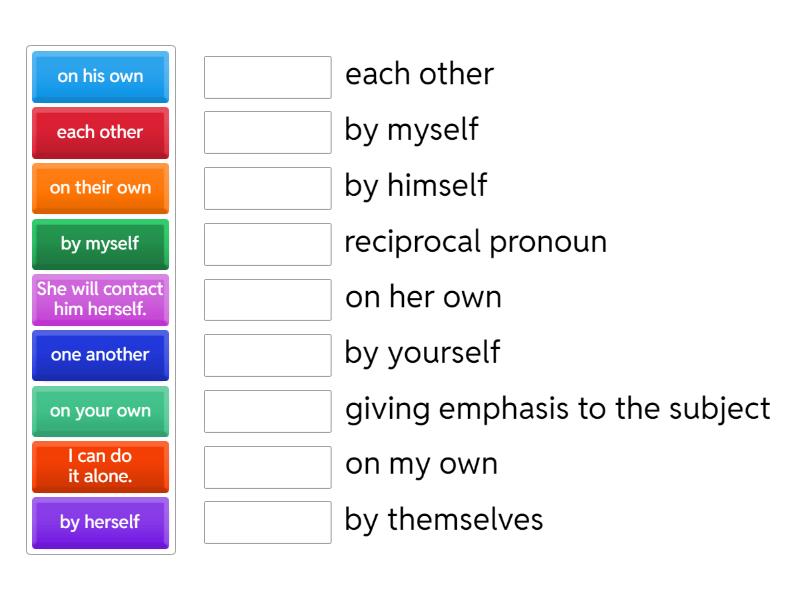Select the box beside 'by themselves'
This screenshot has height=600, width=800.
point(266,521)
